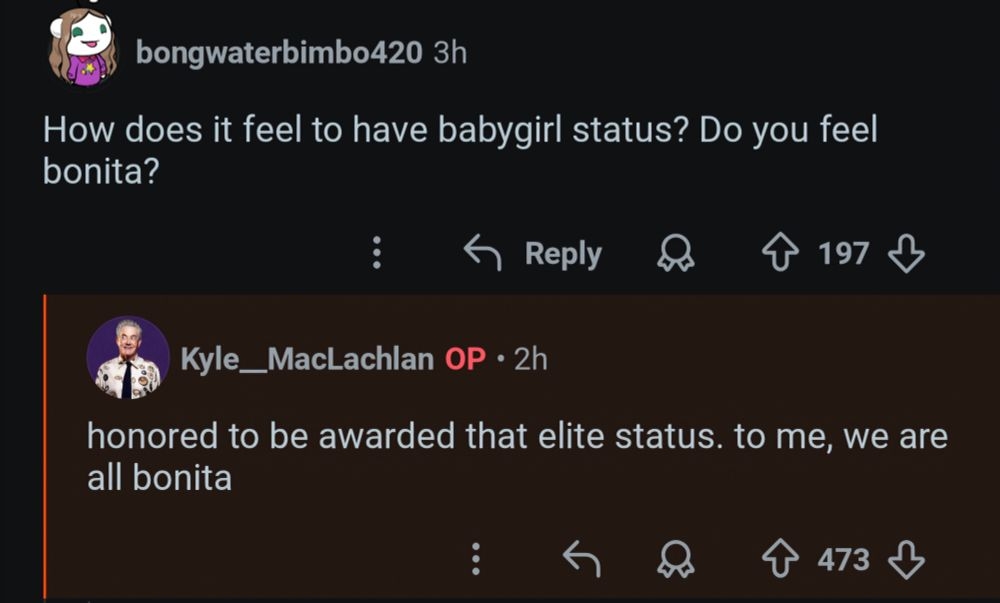Select the 'we are all bonita' reply text
The height and width of the screenshot is (603, 1000).
click(516, 457)
